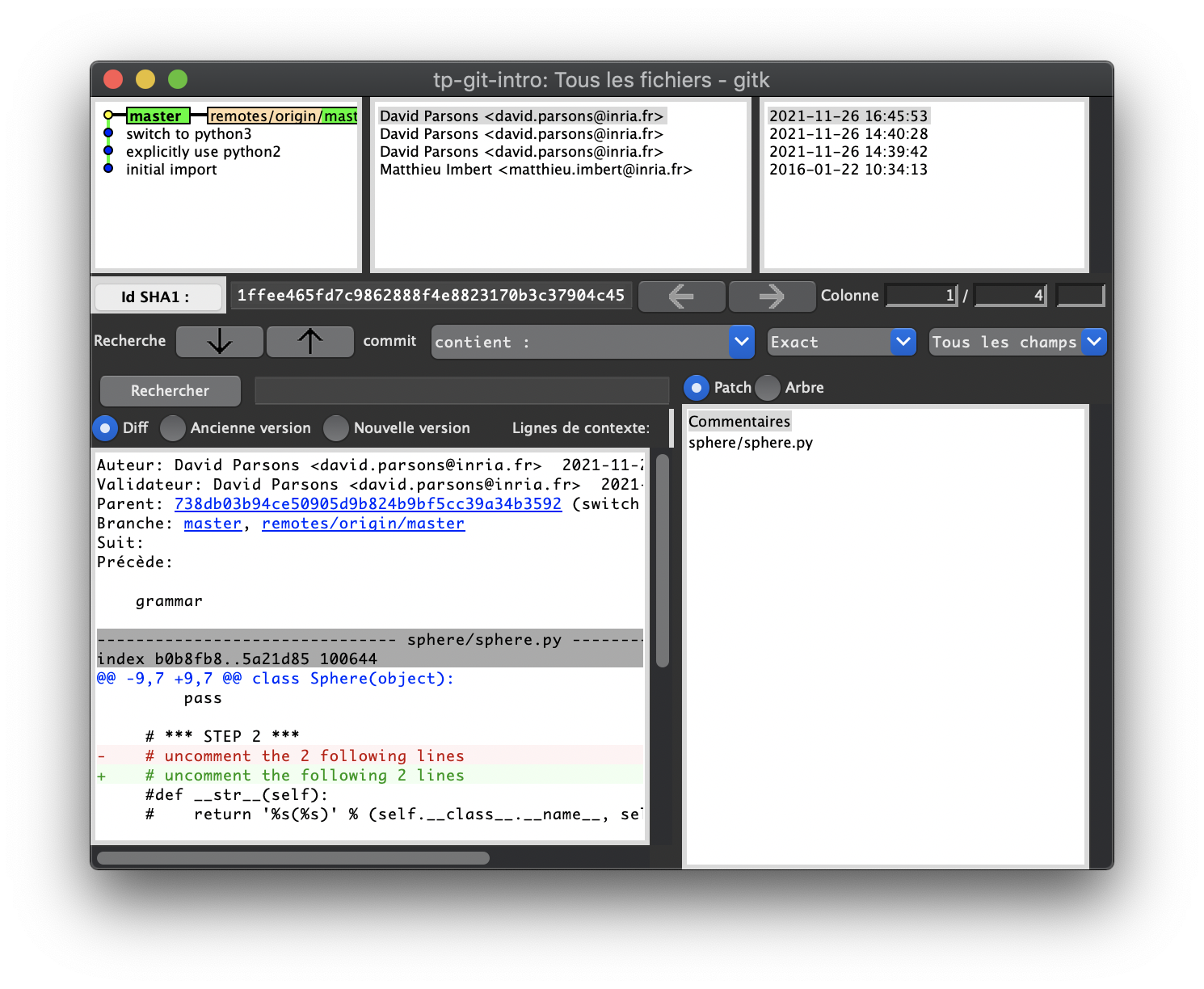Click the SHA1 ID text field
The image size is (1204, 989).
[431, 296]
